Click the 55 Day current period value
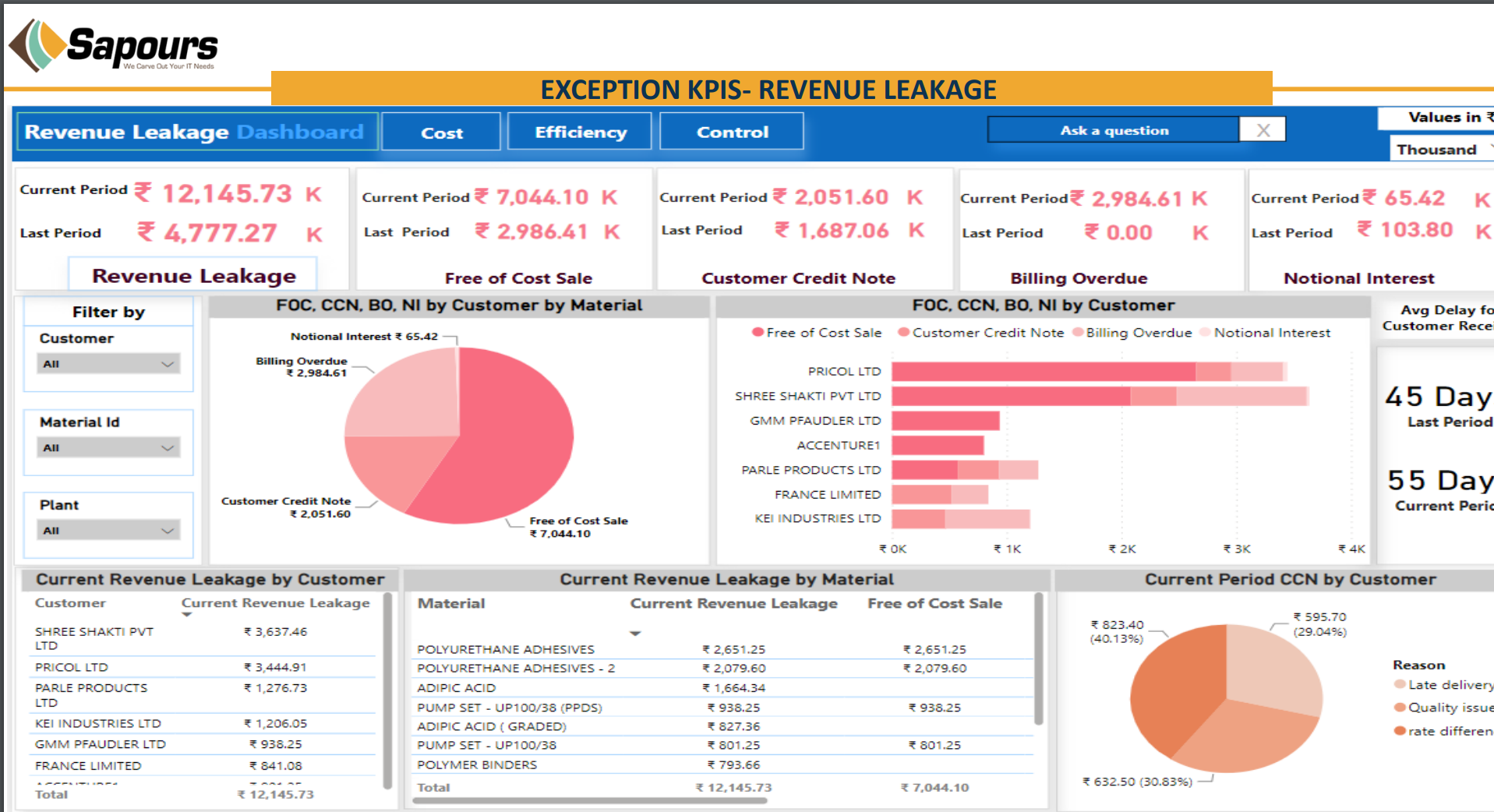Screen dimensions: 1494x812 coord(1439,480)
